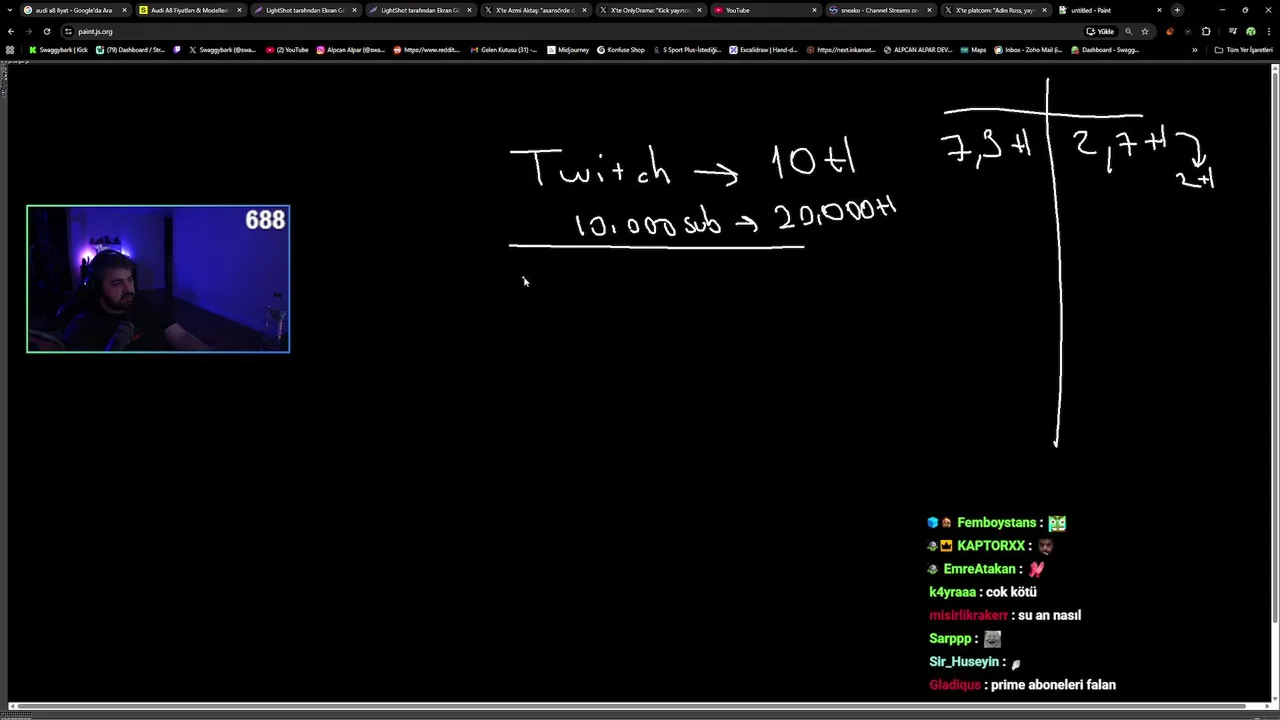The image size is (1280, 720).
Task: Open the Maps bookmark
Action: 972,50
